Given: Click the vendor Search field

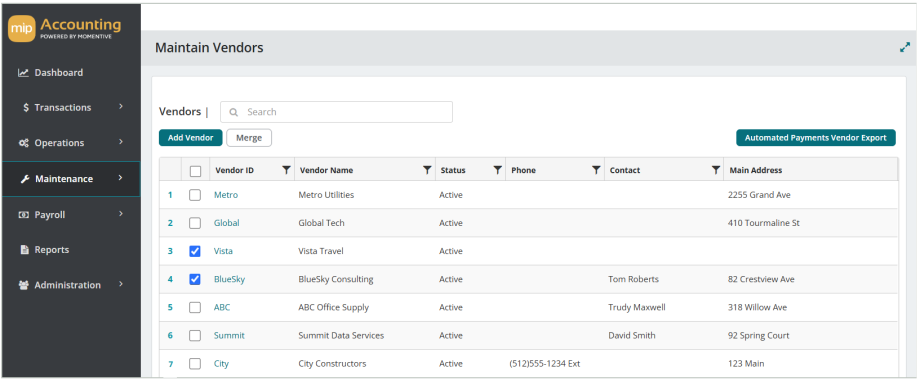Looking at the screenshot, I should (x=336, y=112).
